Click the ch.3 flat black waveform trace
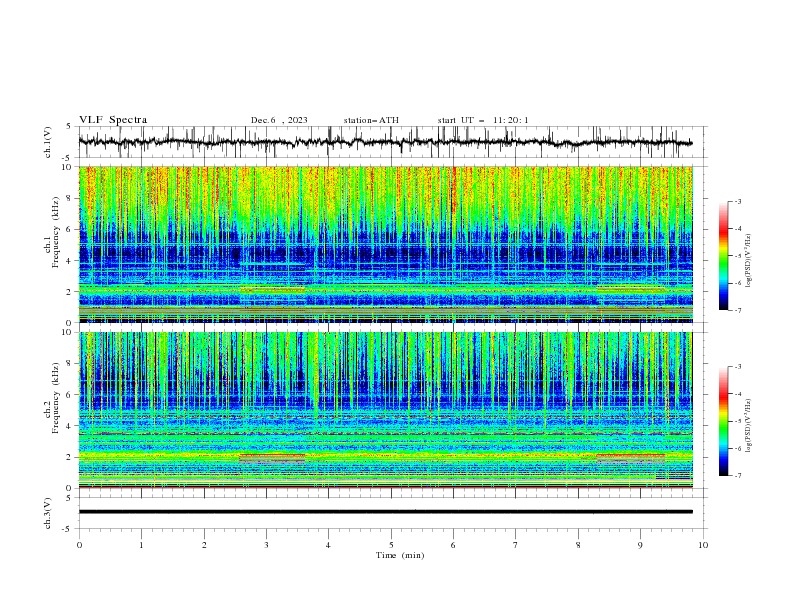 (385, 512)
